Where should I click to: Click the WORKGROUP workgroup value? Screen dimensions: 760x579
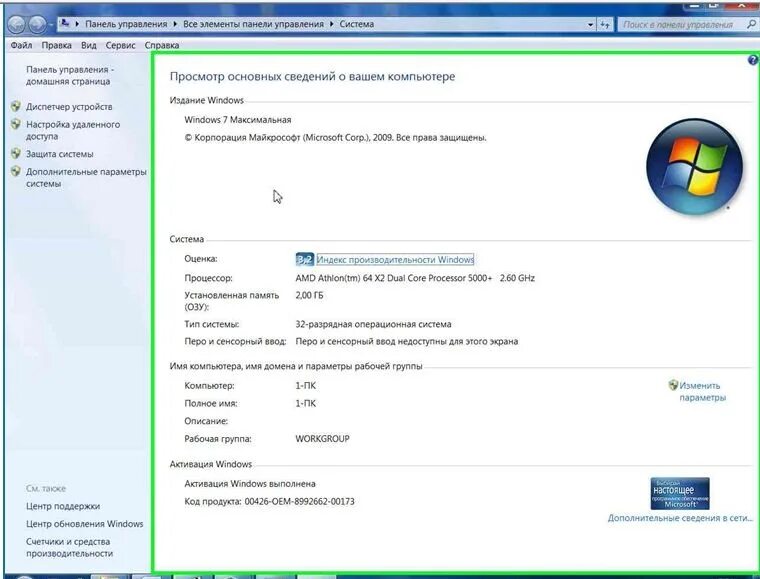tap(322, 438)
